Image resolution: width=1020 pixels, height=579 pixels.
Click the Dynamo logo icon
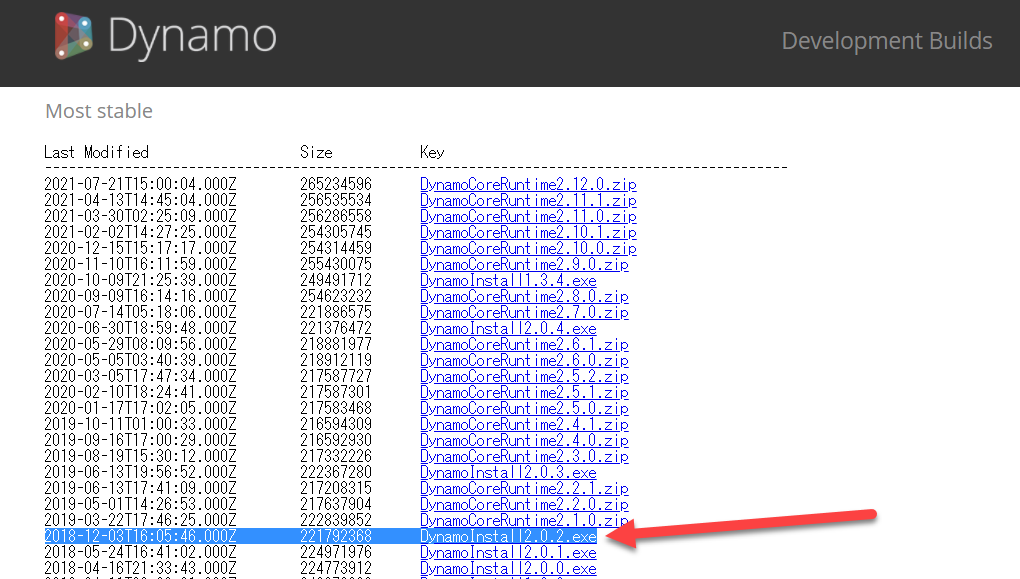(x=72, y=36)
